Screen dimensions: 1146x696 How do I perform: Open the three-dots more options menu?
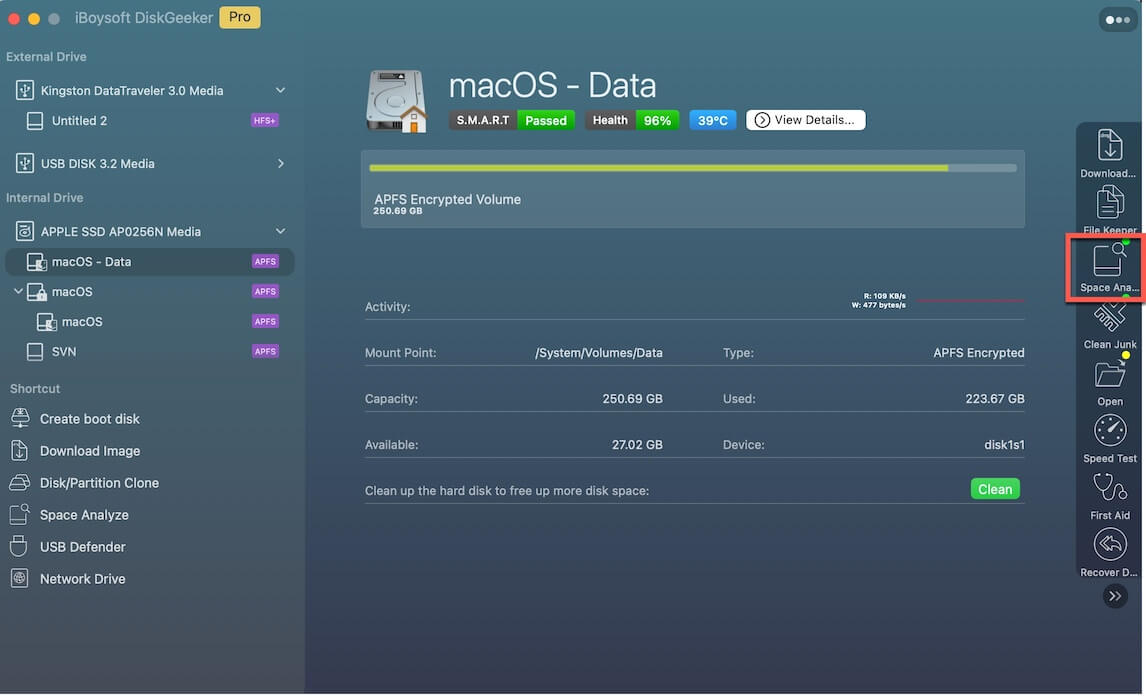tap(1114, 20)
